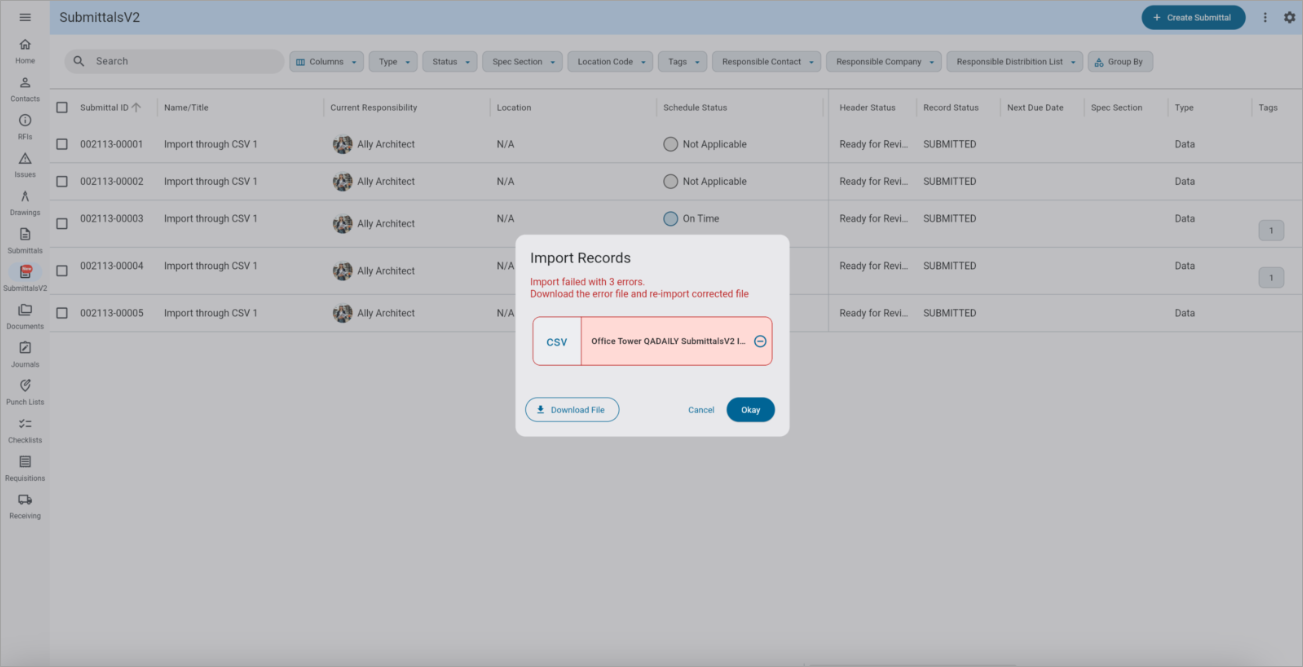Open Checklists from sidebar

click(x=25, y=431)
